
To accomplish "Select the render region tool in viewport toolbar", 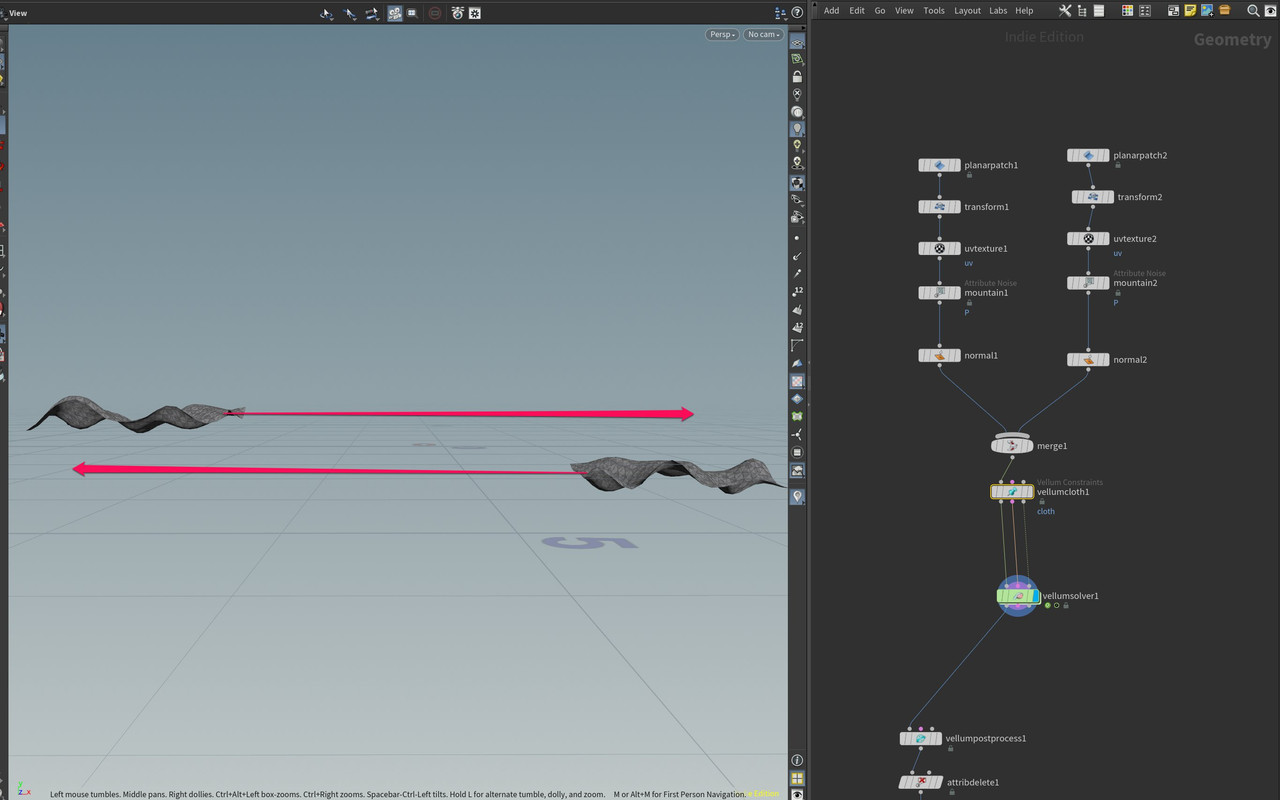I will pos(411,13).
